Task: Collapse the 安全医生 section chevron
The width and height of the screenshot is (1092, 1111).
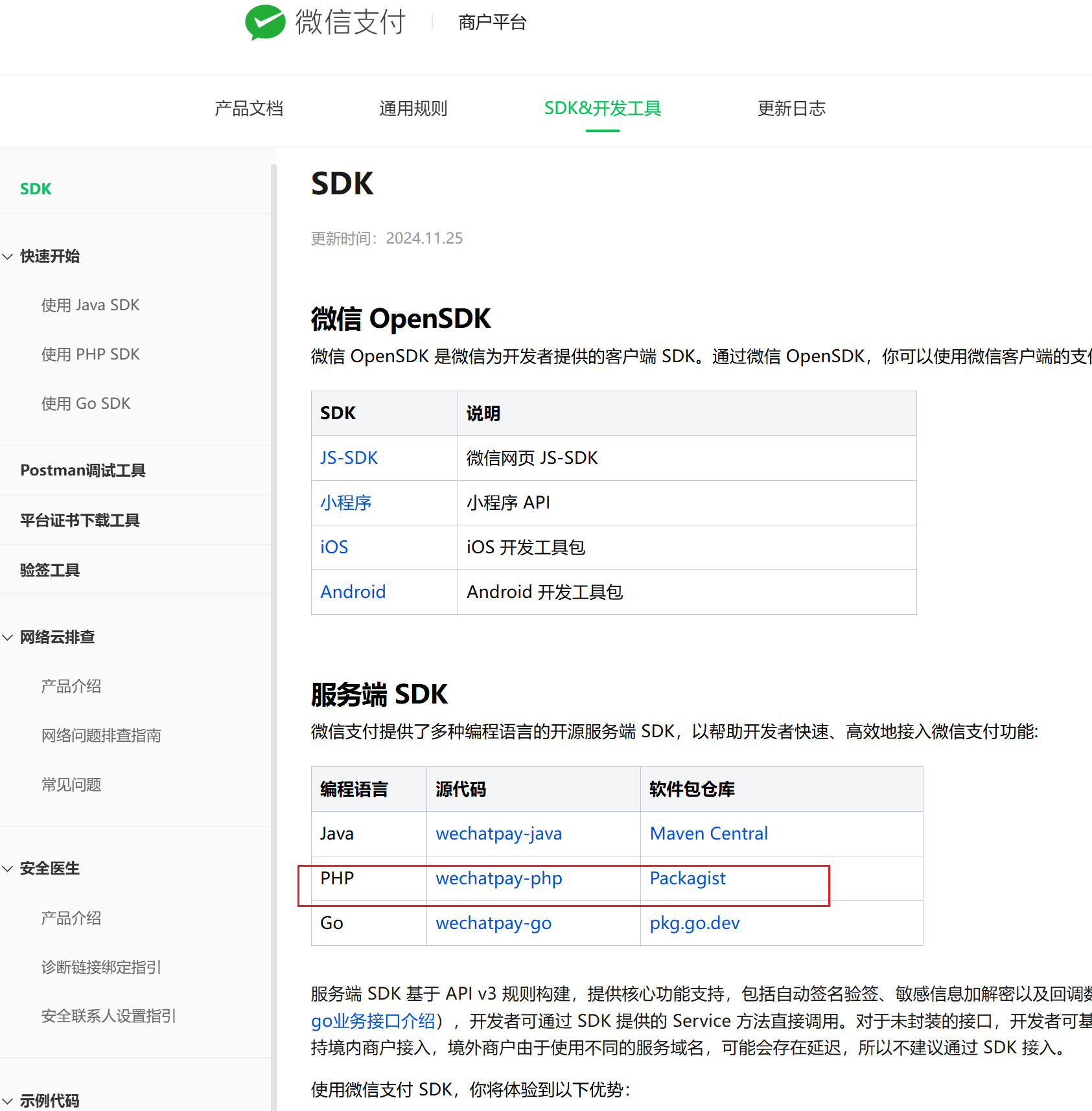Action: [x=8, y=869]
